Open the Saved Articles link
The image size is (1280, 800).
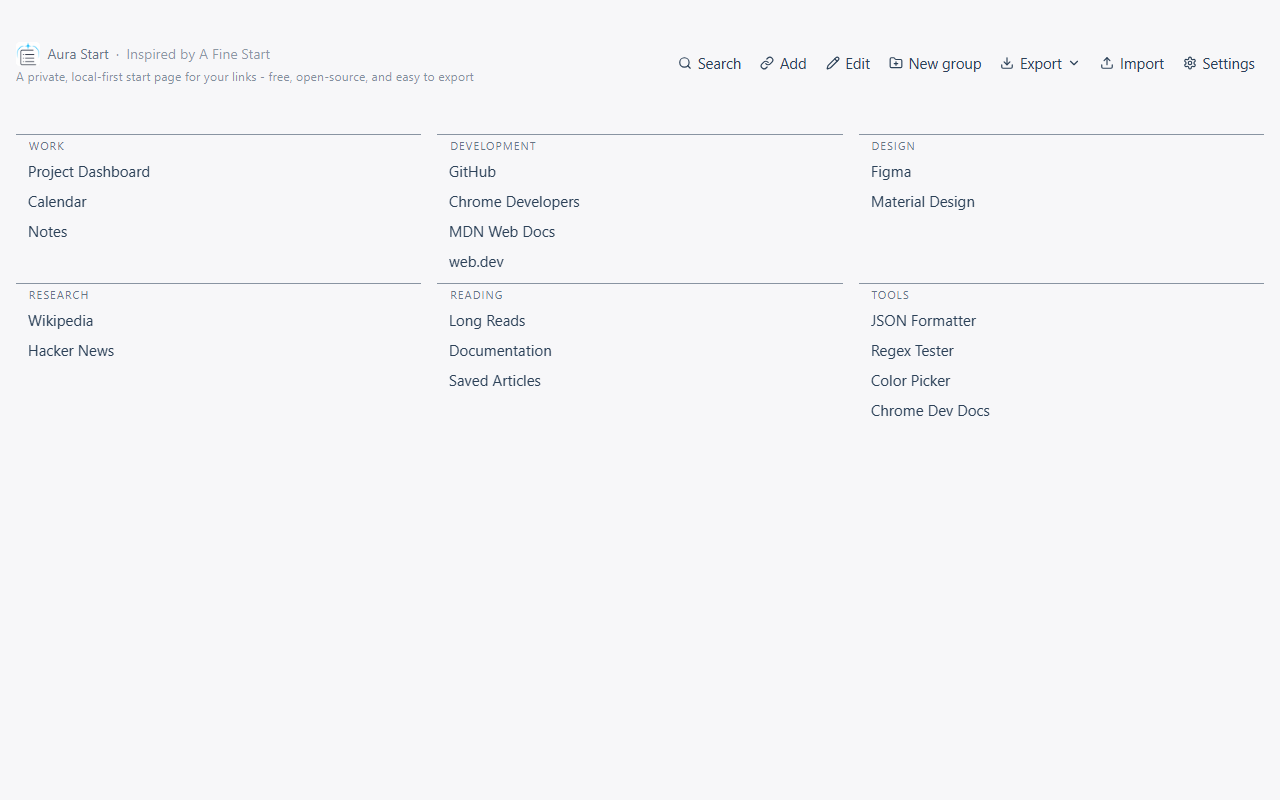(495, 381)
